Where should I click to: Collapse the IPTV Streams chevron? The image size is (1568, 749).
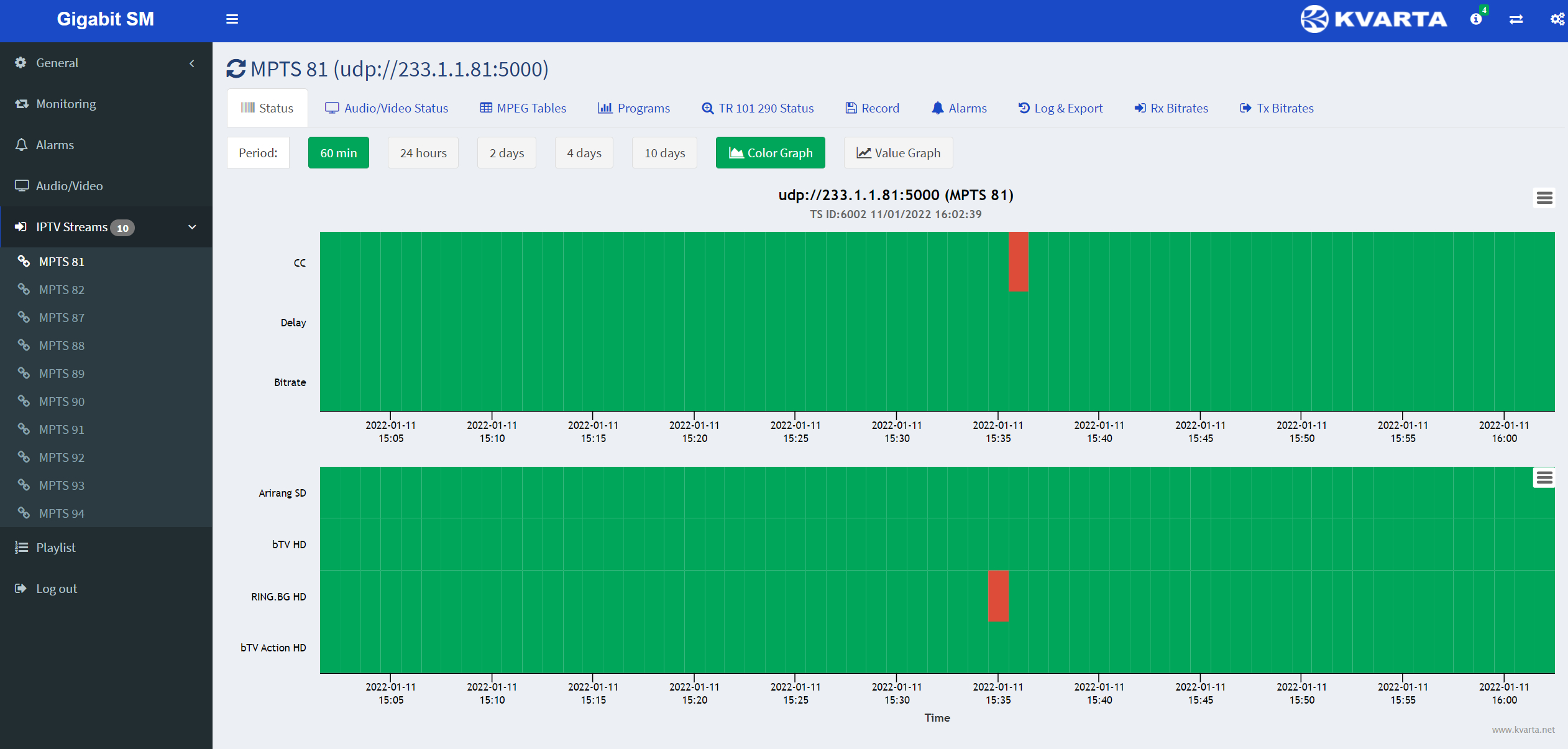tap(192, 227)
